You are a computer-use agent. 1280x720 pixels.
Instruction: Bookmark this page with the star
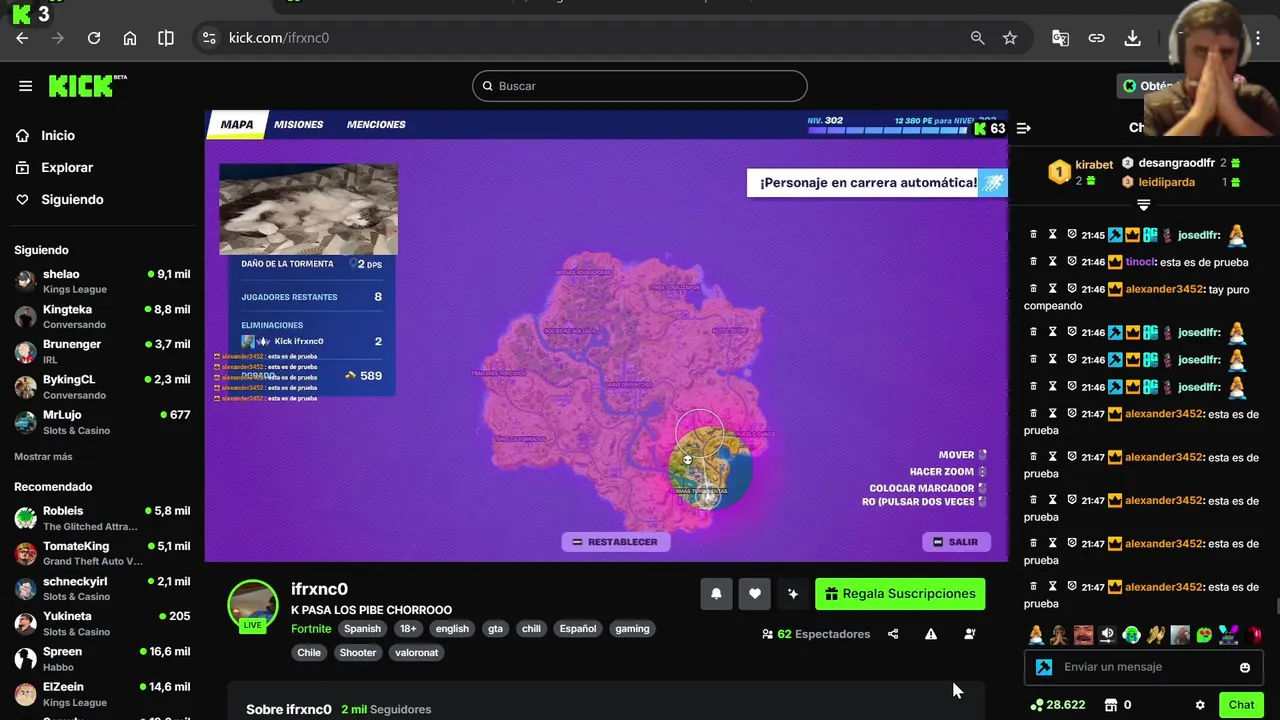pos(1010,38)
